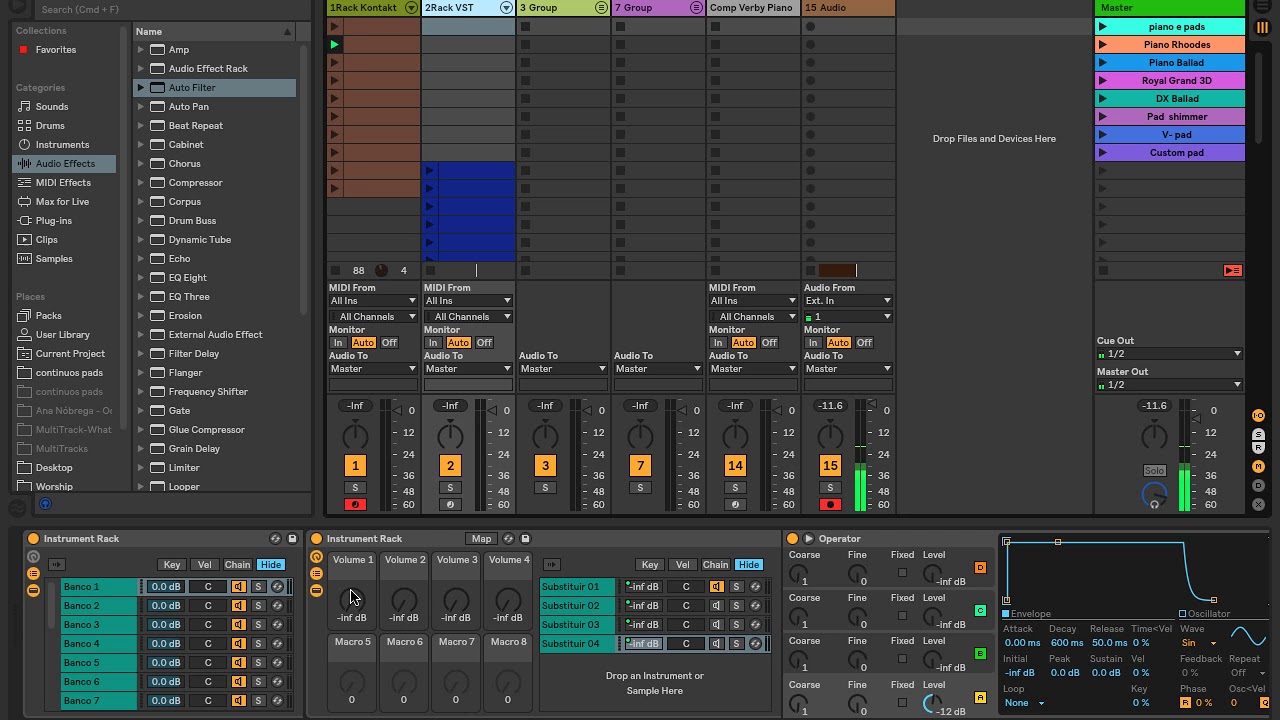Toggle mixer section visibility (M button)

1259,467
